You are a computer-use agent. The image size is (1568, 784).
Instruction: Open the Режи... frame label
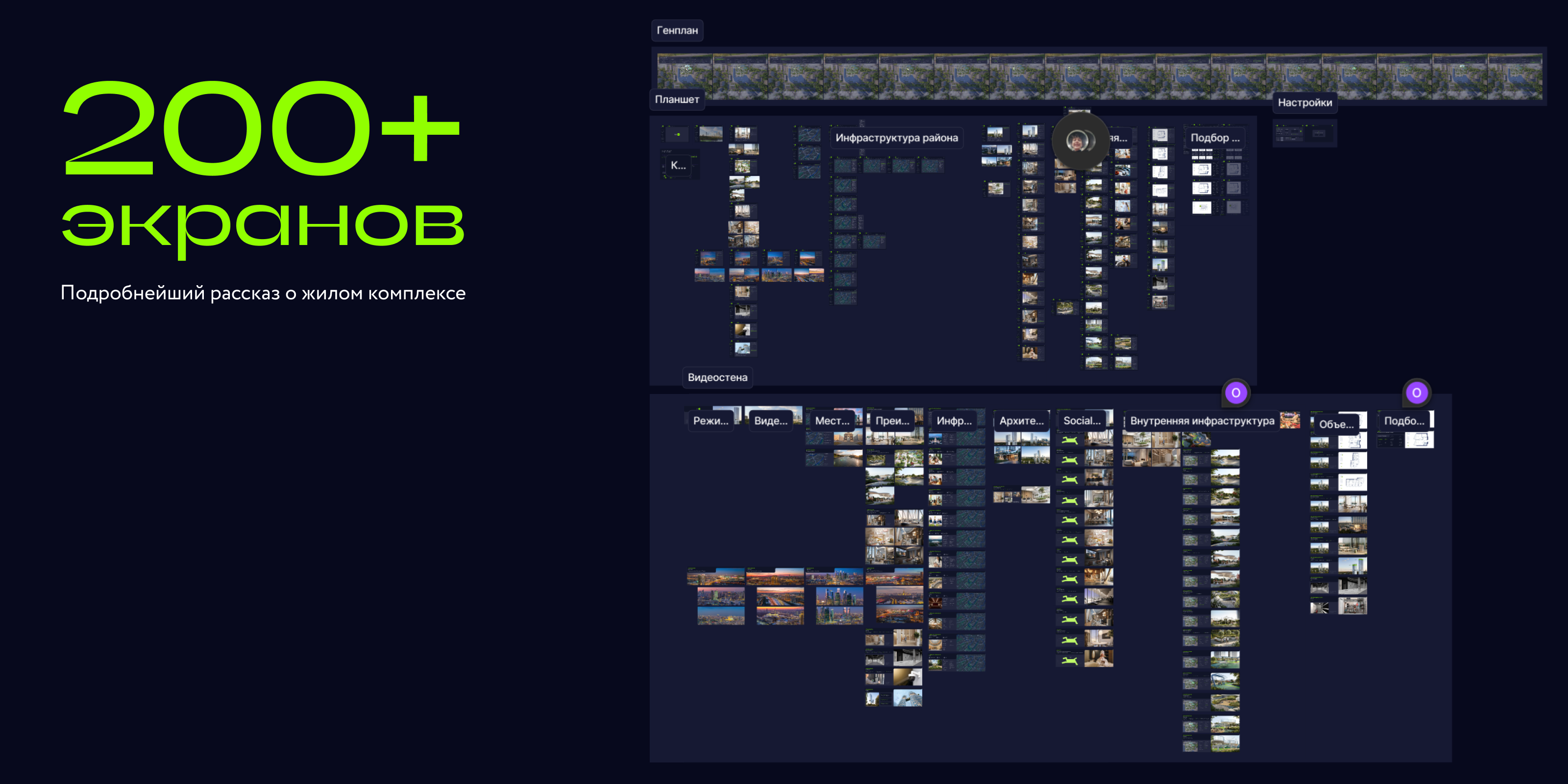pyautogui.click(x=710, y=420)
